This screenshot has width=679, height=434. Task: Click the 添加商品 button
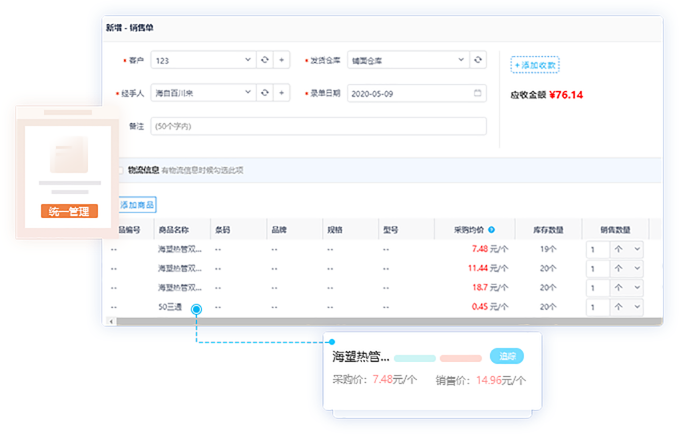138,204
